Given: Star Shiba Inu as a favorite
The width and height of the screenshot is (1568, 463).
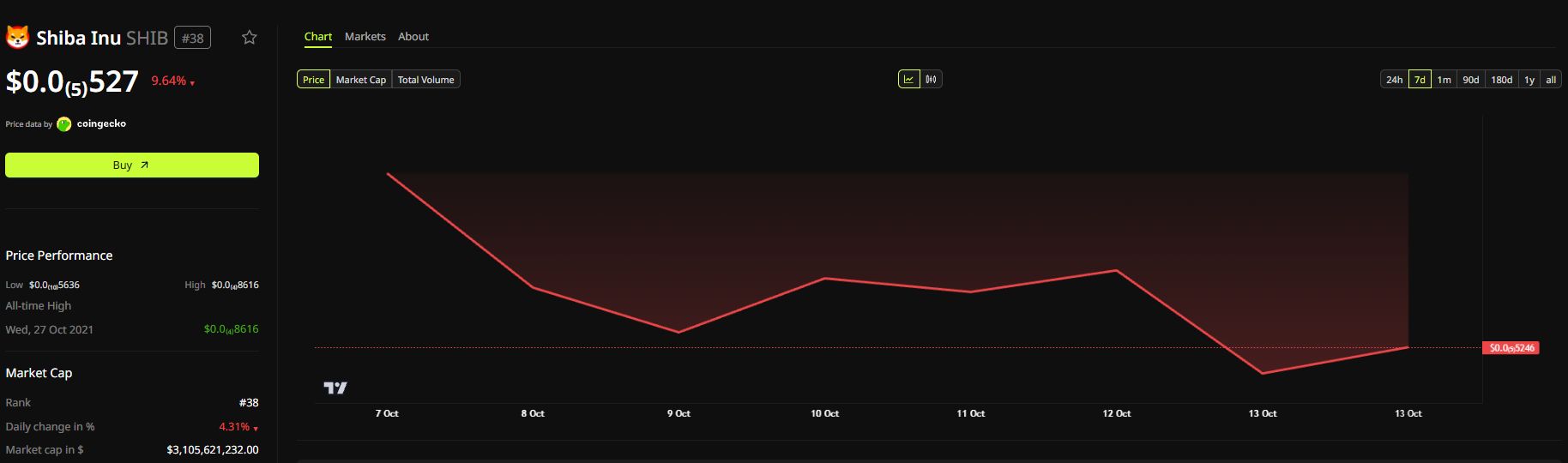Looking at the screenshot, I should pyautogui.click(x=250, y=37).
